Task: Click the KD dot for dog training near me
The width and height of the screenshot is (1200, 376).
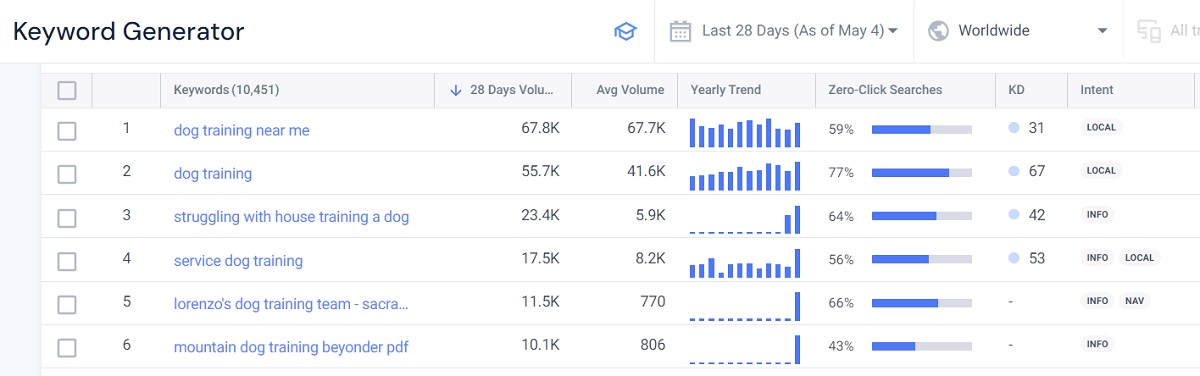Action: (x=1014, y=128)
